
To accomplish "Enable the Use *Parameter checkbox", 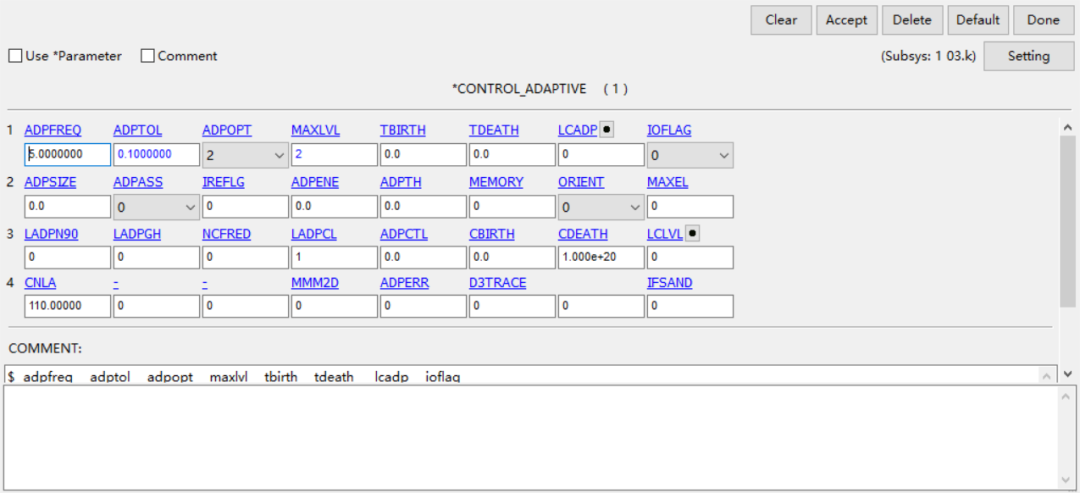I will [x=14, y=56].
